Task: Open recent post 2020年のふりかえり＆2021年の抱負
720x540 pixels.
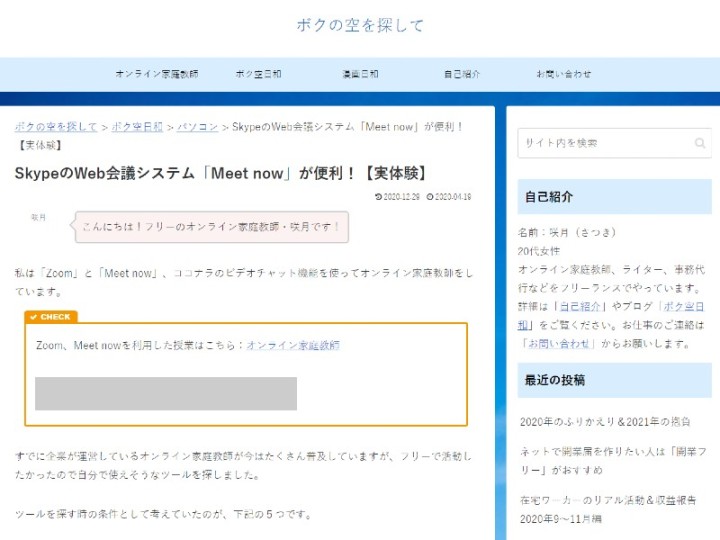Action: (x=605, y=422)
